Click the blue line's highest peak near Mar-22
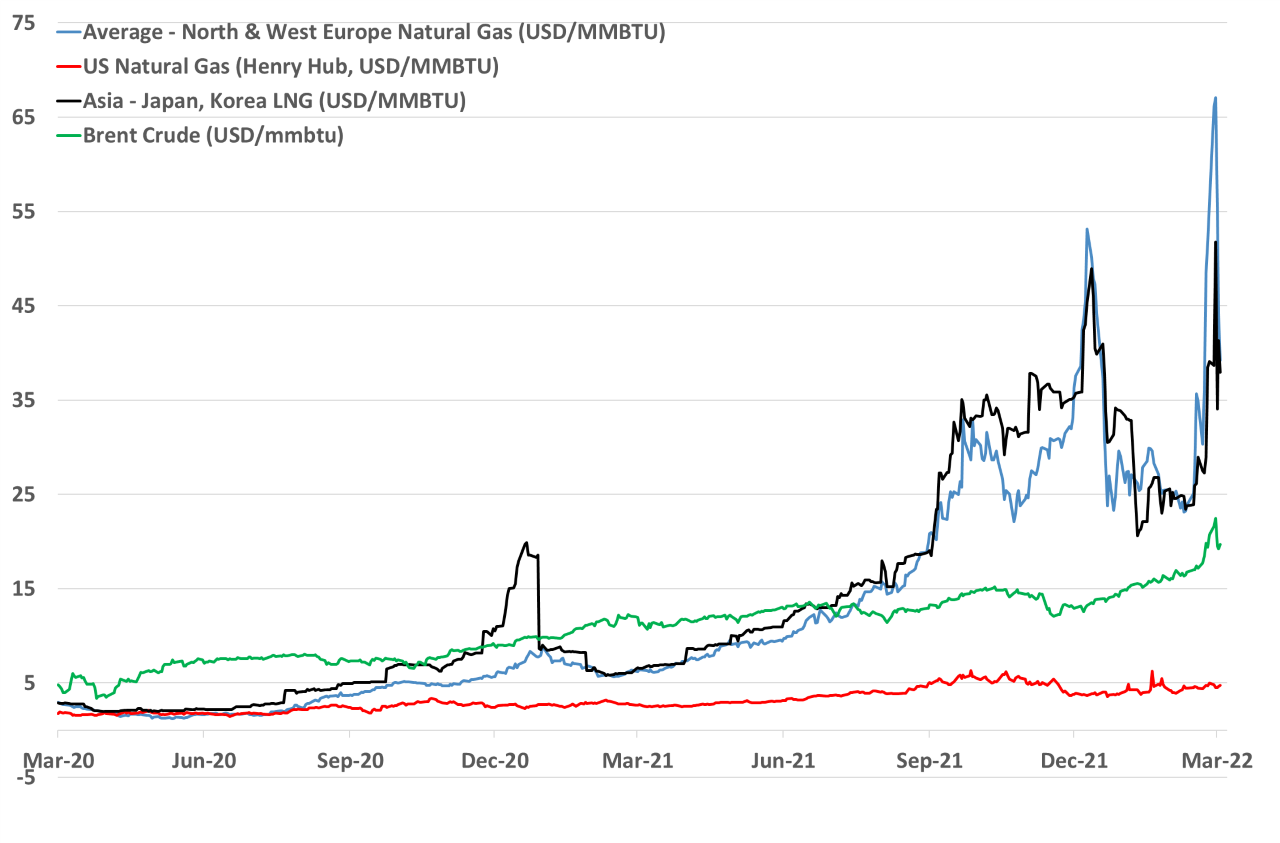 tap(1215, 98)
